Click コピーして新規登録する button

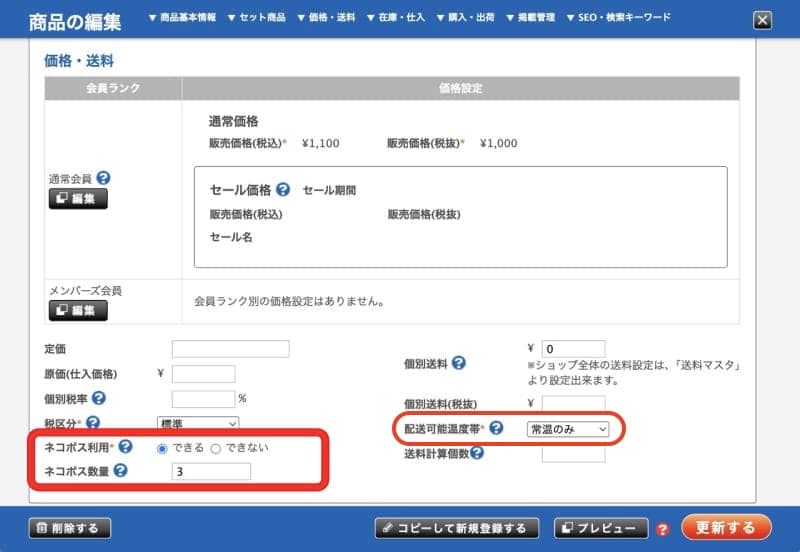[x=457, y=528]
